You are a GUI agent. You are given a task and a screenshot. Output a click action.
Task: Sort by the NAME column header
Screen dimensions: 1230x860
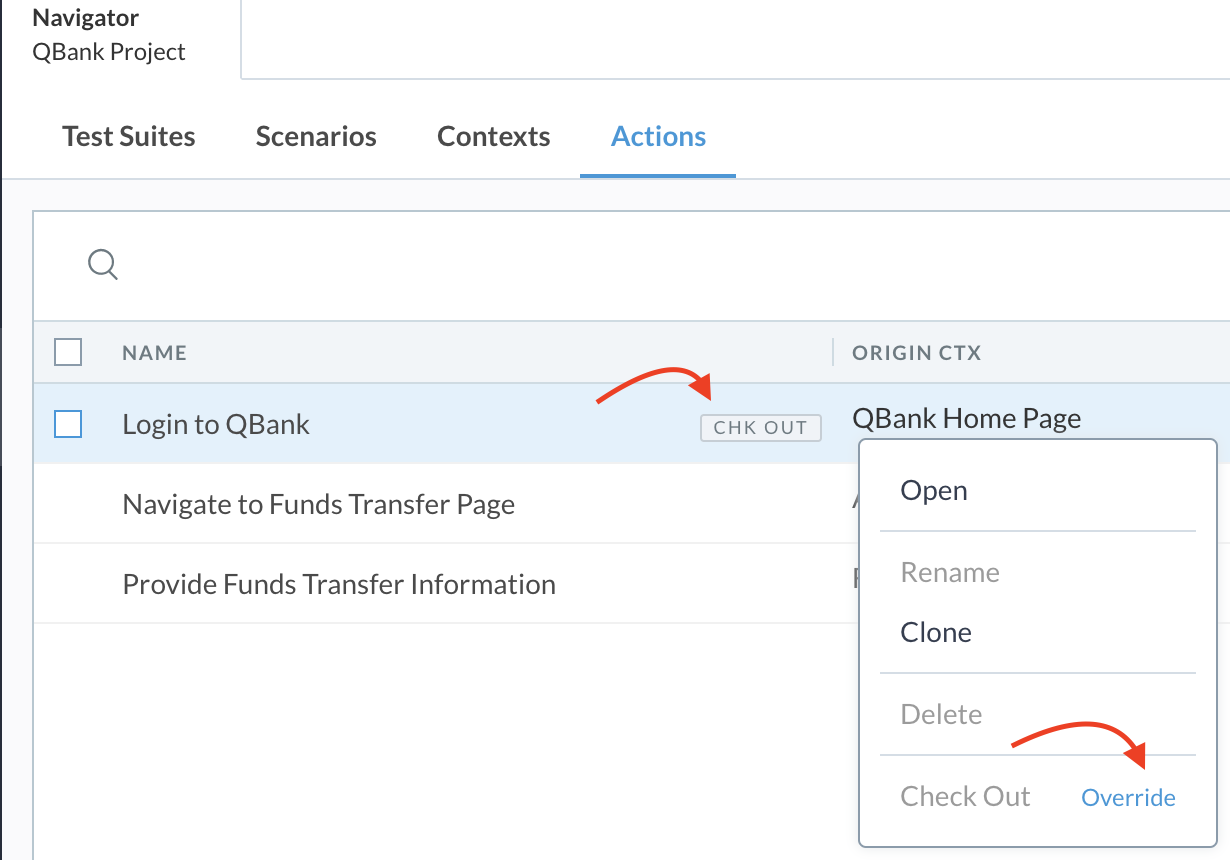pyautogui.click(x=154, y=352)
